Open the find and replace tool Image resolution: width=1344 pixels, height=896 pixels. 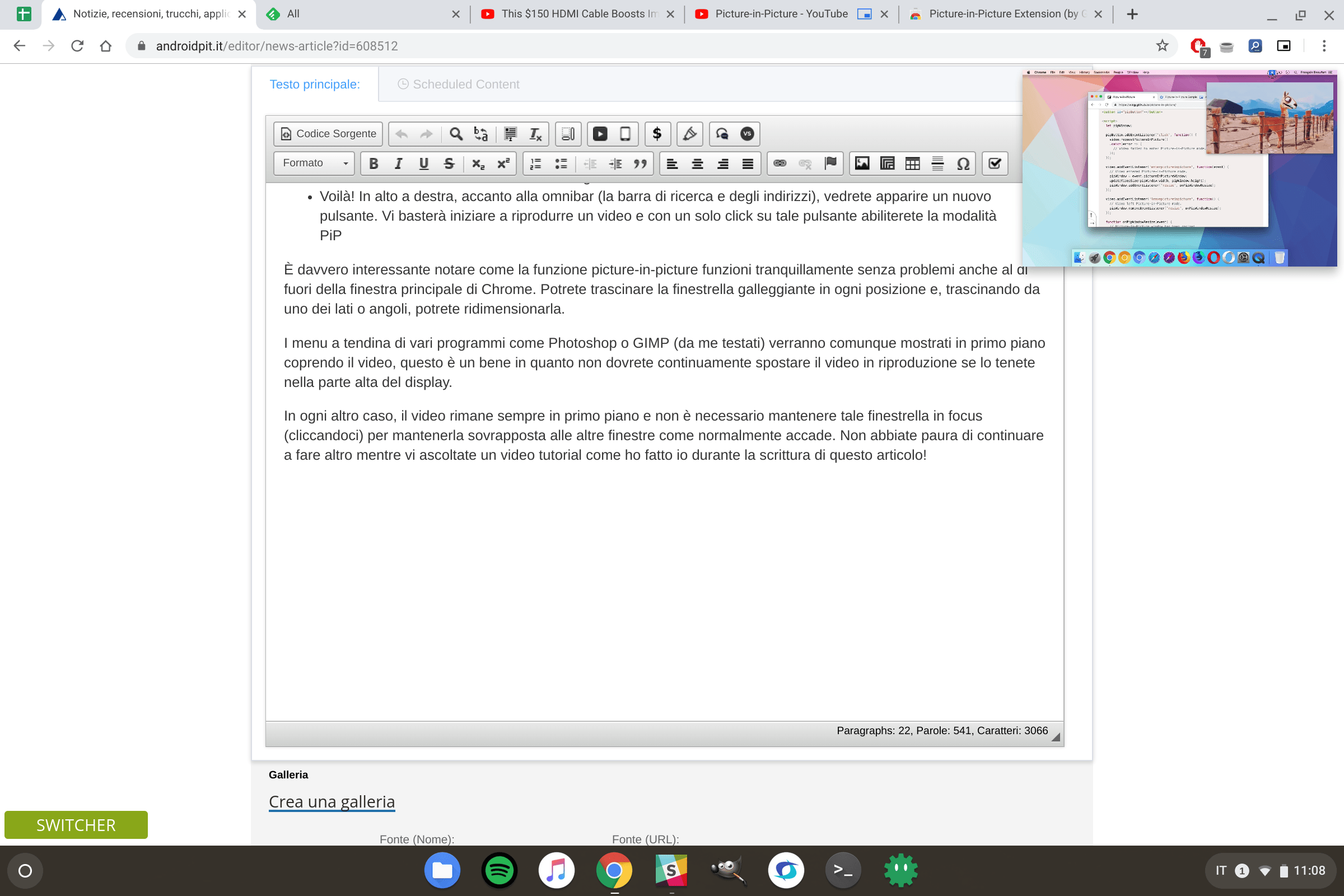455,134
